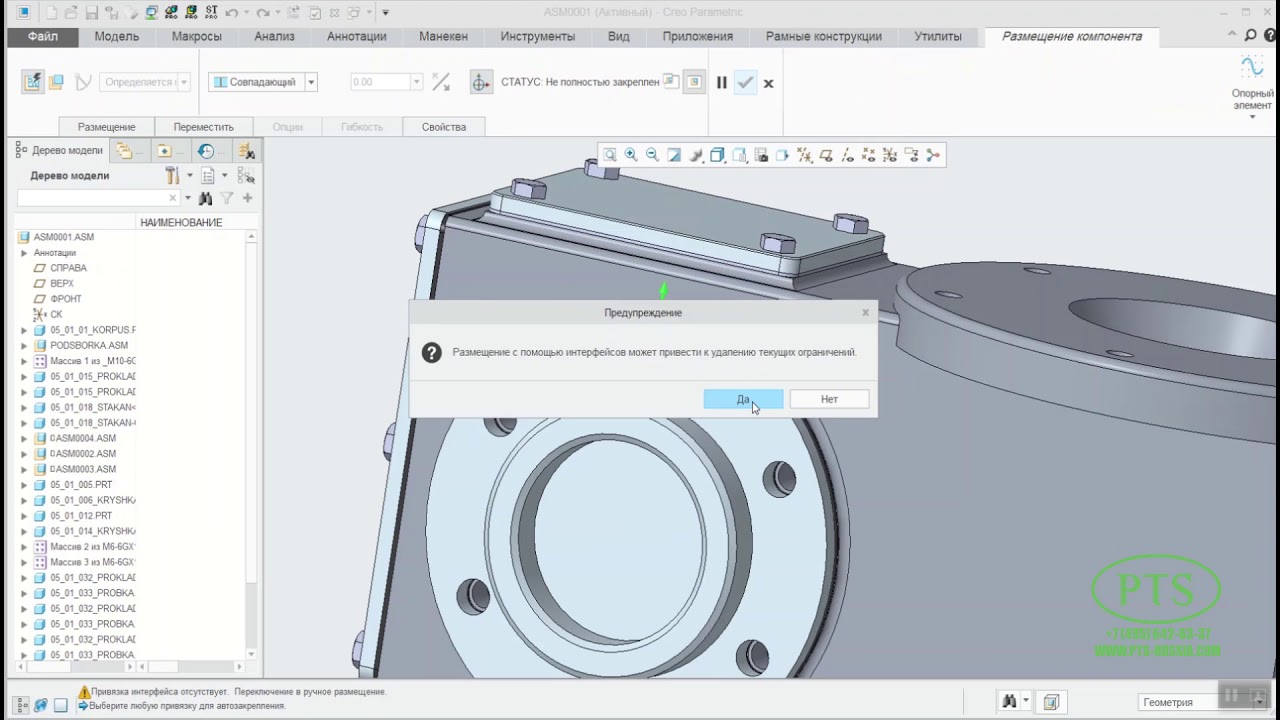Click the manual placement icon in dashboard
Viewport: 1280px width, 720px height.
[57, 82]
